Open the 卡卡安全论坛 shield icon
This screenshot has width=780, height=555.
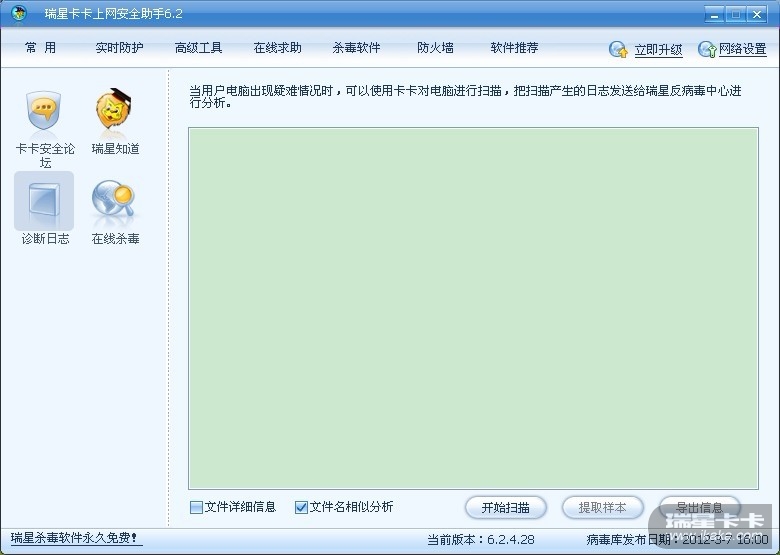pyautogui.click(x=44, y=111)
